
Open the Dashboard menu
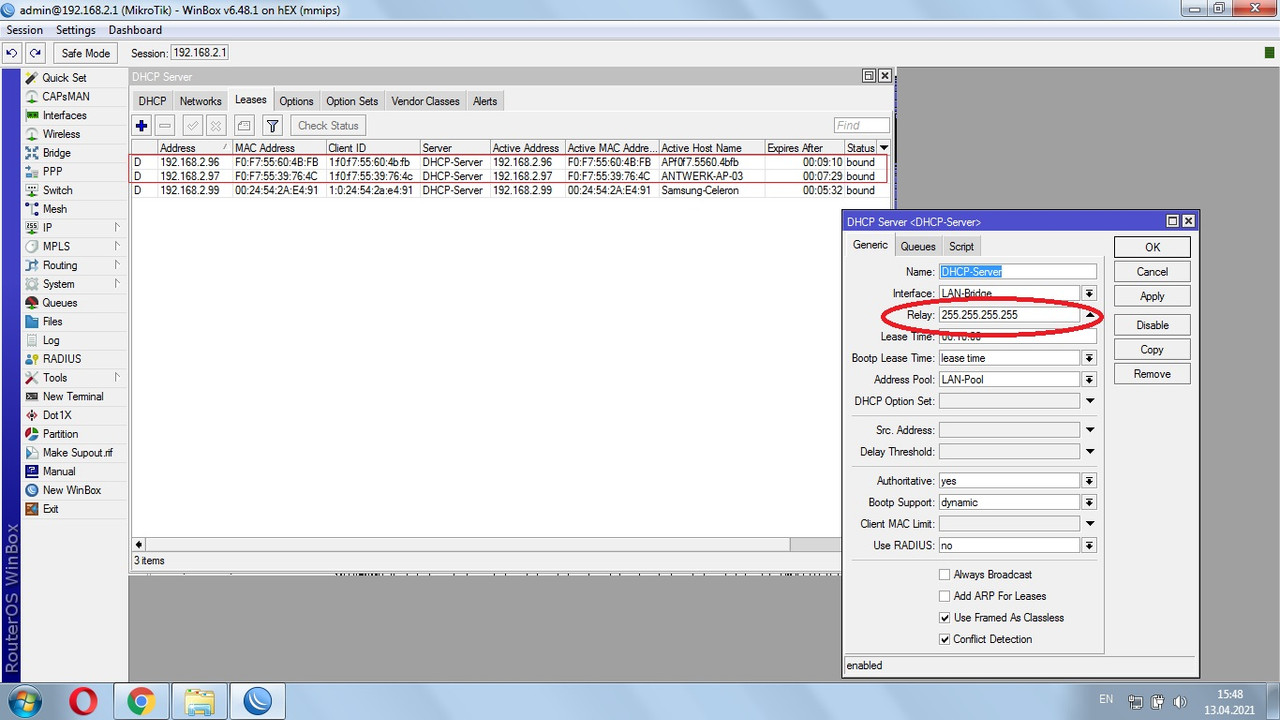tap(135, 30)
